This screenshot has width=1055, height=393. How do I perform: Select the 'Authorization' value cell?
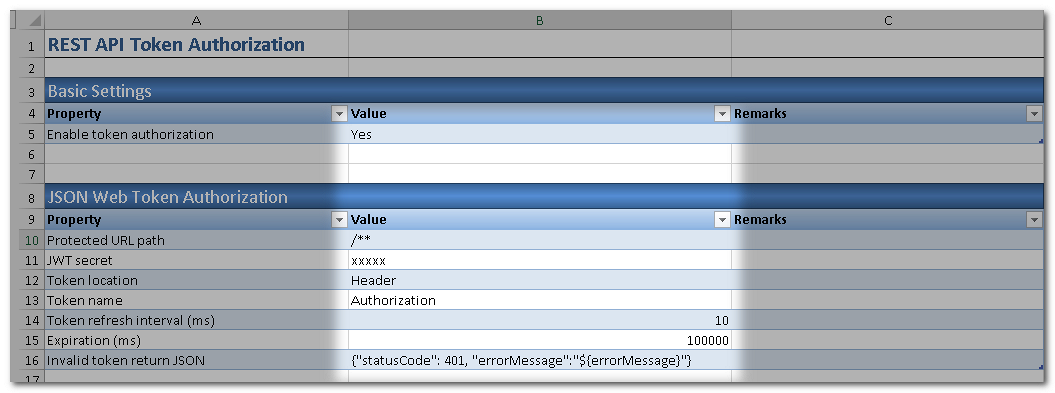(x=540, y=300)
